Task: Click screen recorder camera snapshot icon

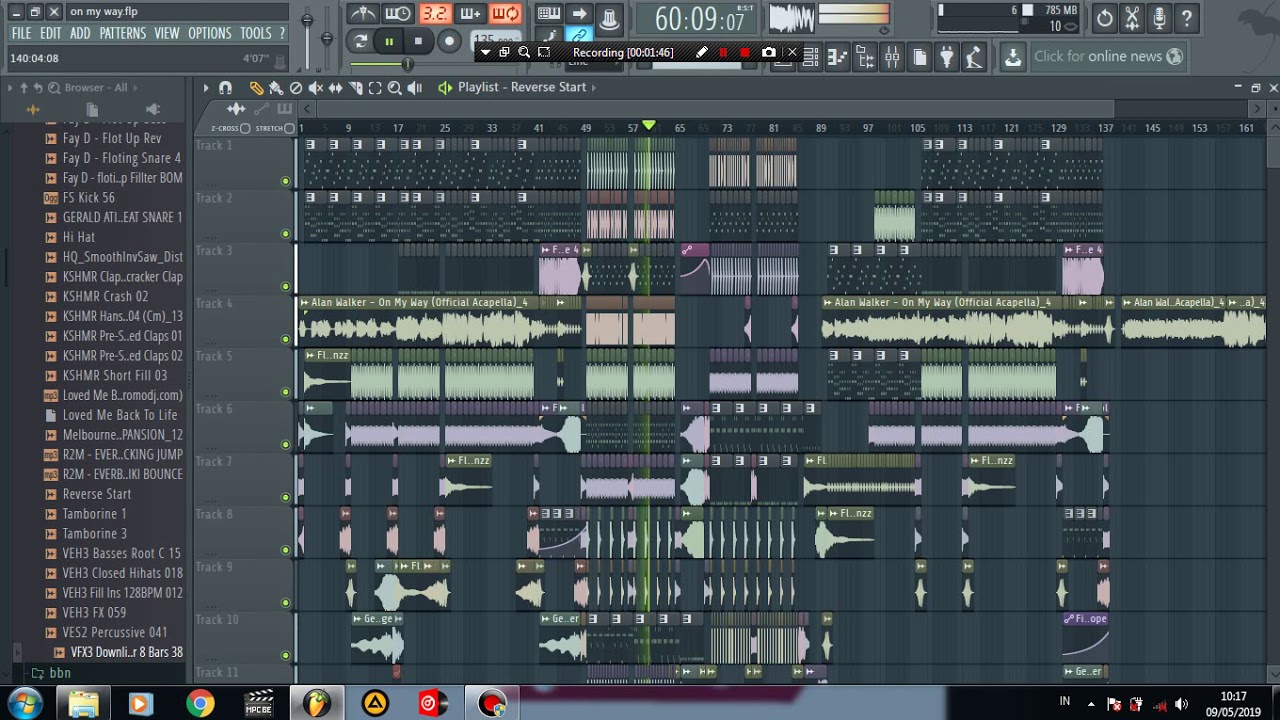Action: pos(768,52)
